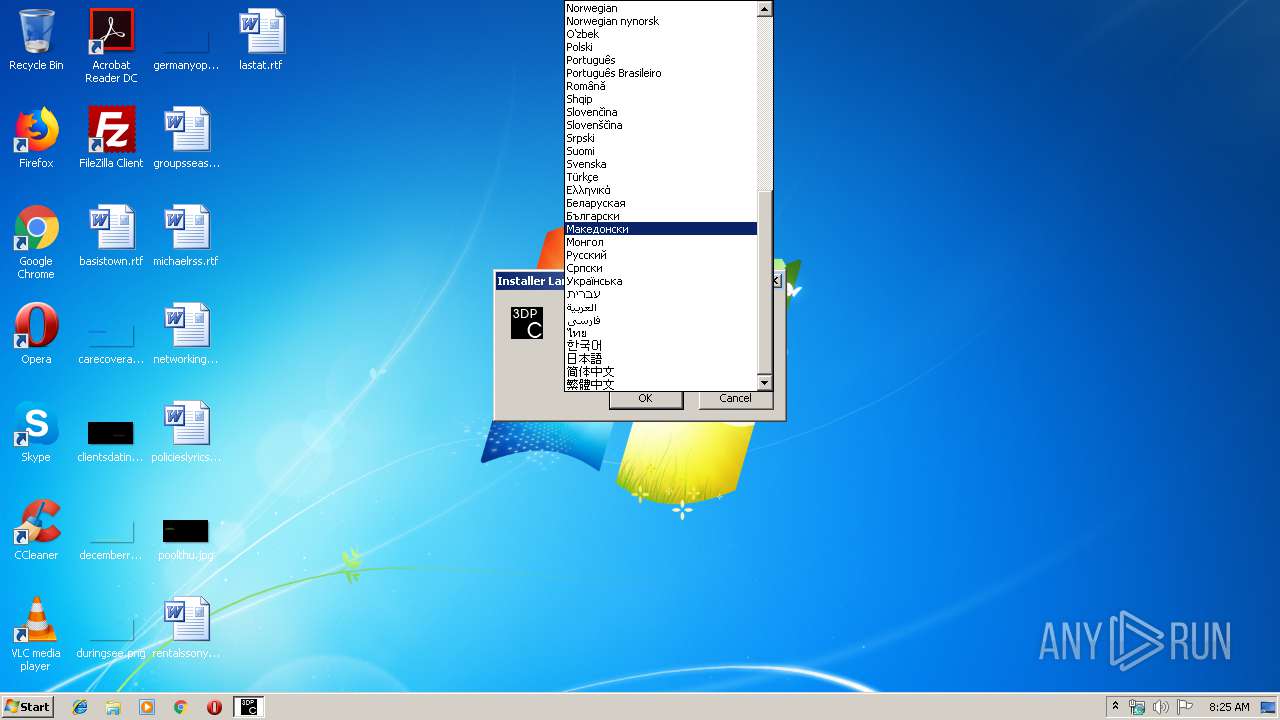Screen dimensions: 1280x720
Task: Select the decemberr desktop file
Action: pyautogui.click(x=111, y=540)
